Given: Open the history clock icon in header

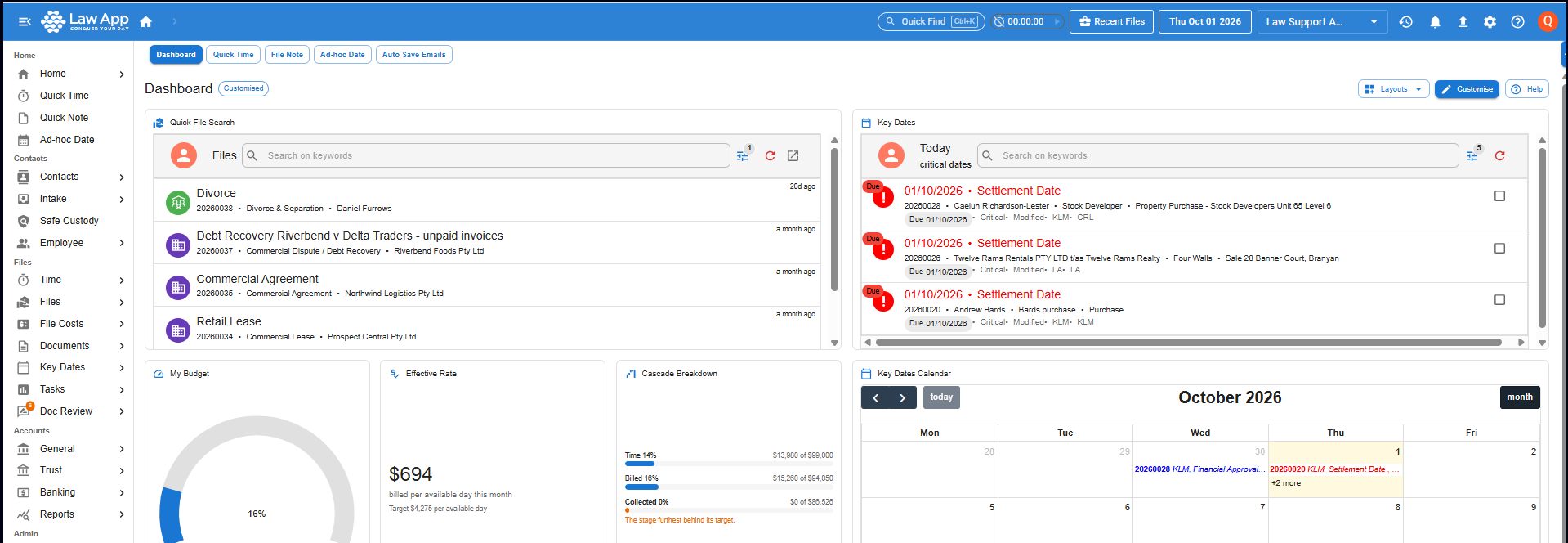Looking at the screenshot, I should (1405, 22).
